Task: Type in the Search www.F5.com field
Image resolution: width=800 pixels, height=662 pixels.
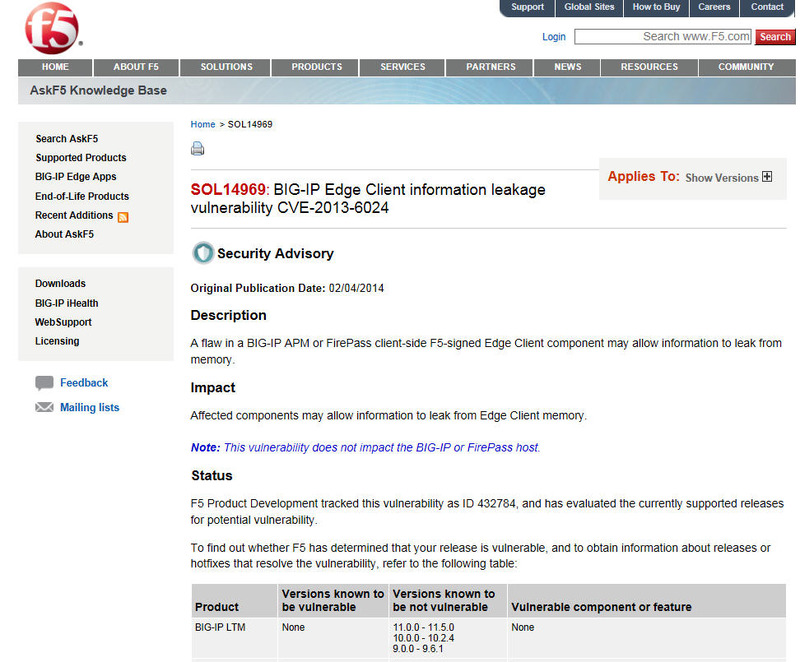Action: pyautogui.click(x=662, y=37)
